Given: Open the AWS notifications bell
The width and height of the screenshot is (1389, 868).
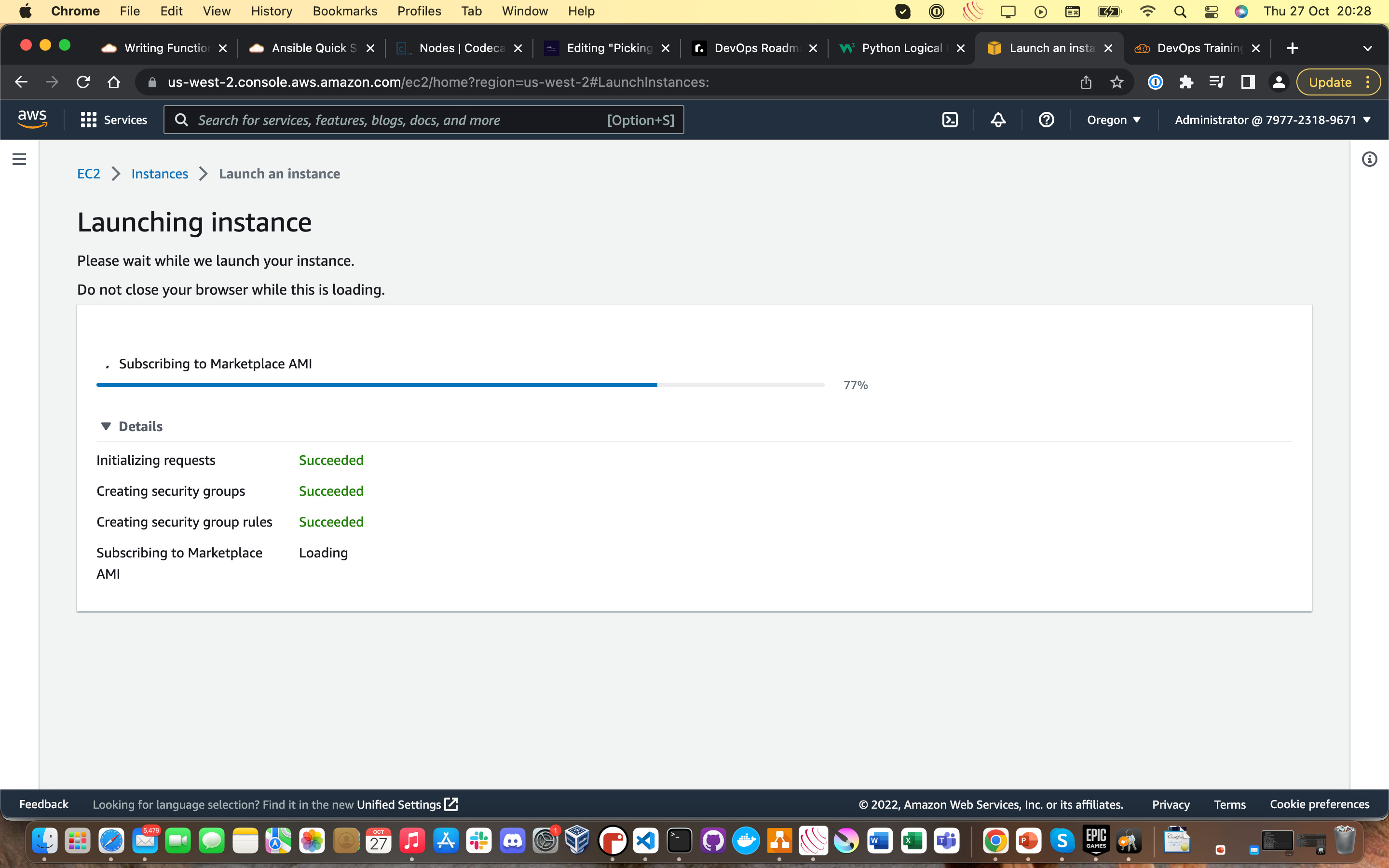Looking at the screenshot, I should click(x=998, y=120).
